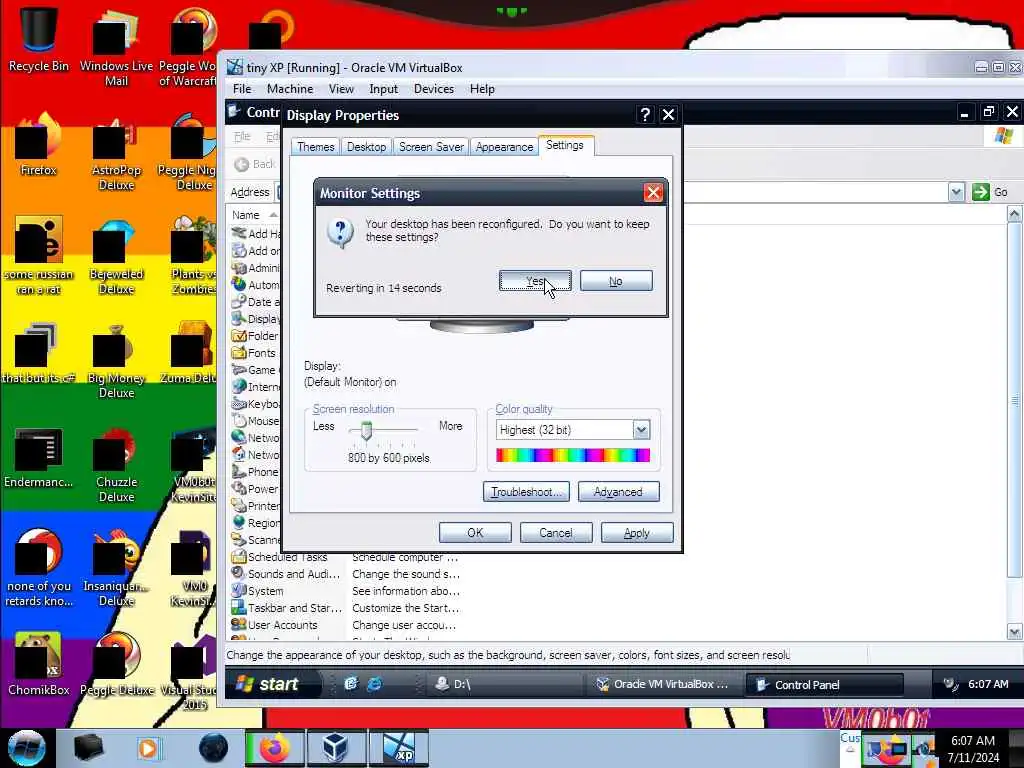Click the Back button in Control Panel
Image resolution: width=1024 pixels, height=768 pixels.
[255, 164]
